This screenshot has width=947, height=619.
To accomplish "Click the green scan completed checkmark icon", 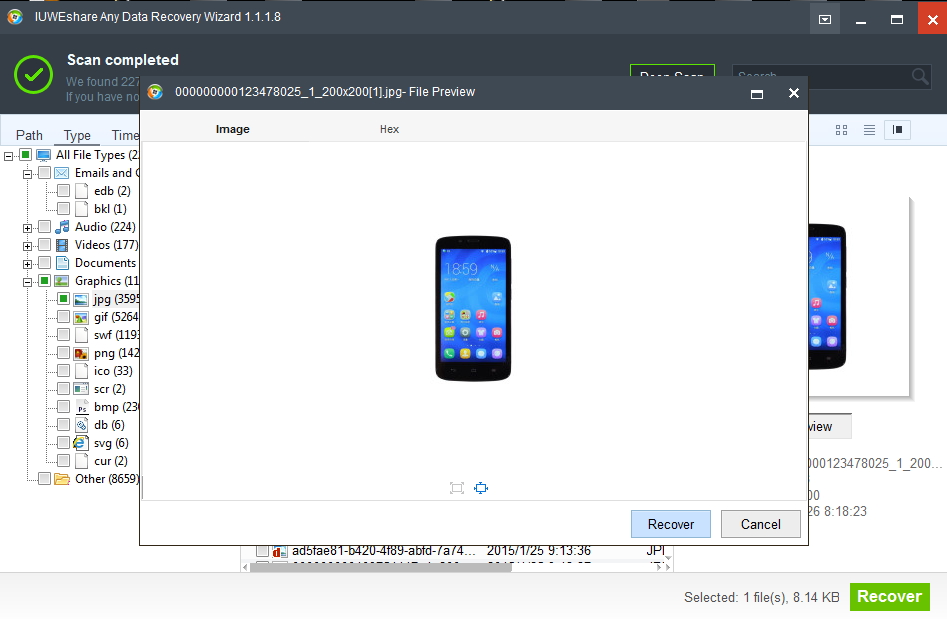I will point(33,74).
